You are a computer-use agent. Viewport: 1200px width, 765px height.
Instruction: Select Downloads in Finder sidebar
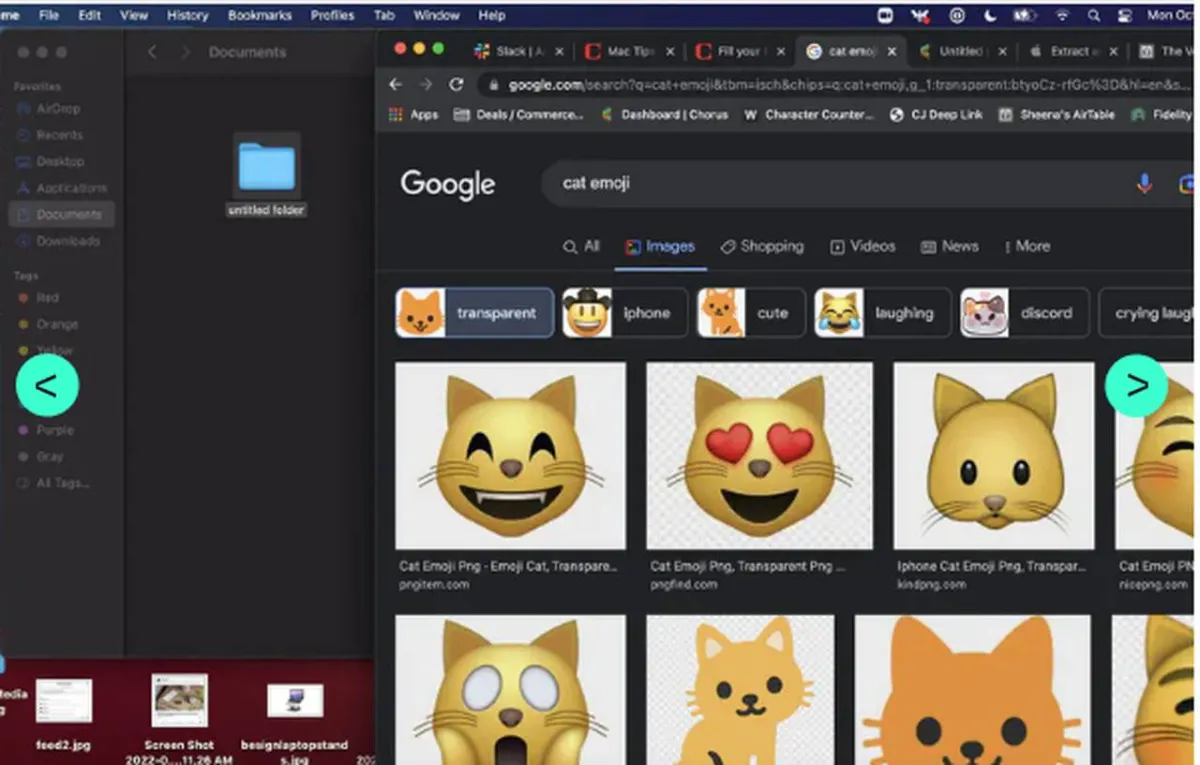tap(67, 241)
